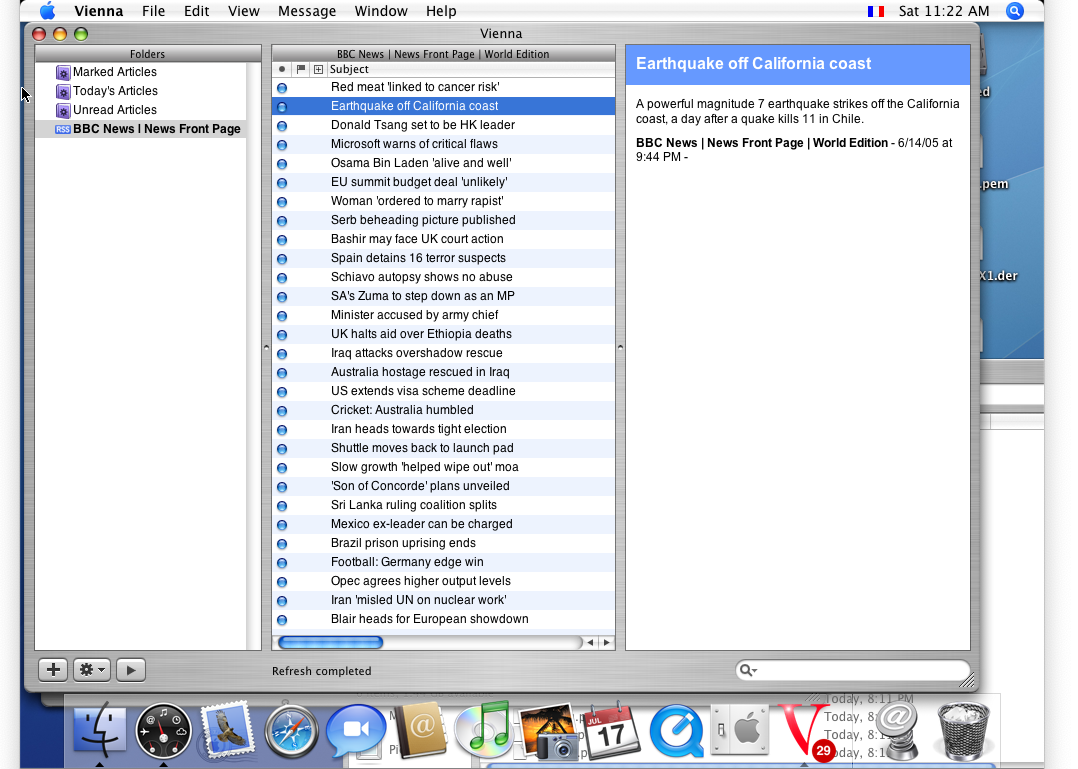Image resolution: width=1078 pixels, height=769 pixels.
Task: Toggle unread dot for 'Microsoft warns of critical flaws'
Action: click(x=282, y=145)
